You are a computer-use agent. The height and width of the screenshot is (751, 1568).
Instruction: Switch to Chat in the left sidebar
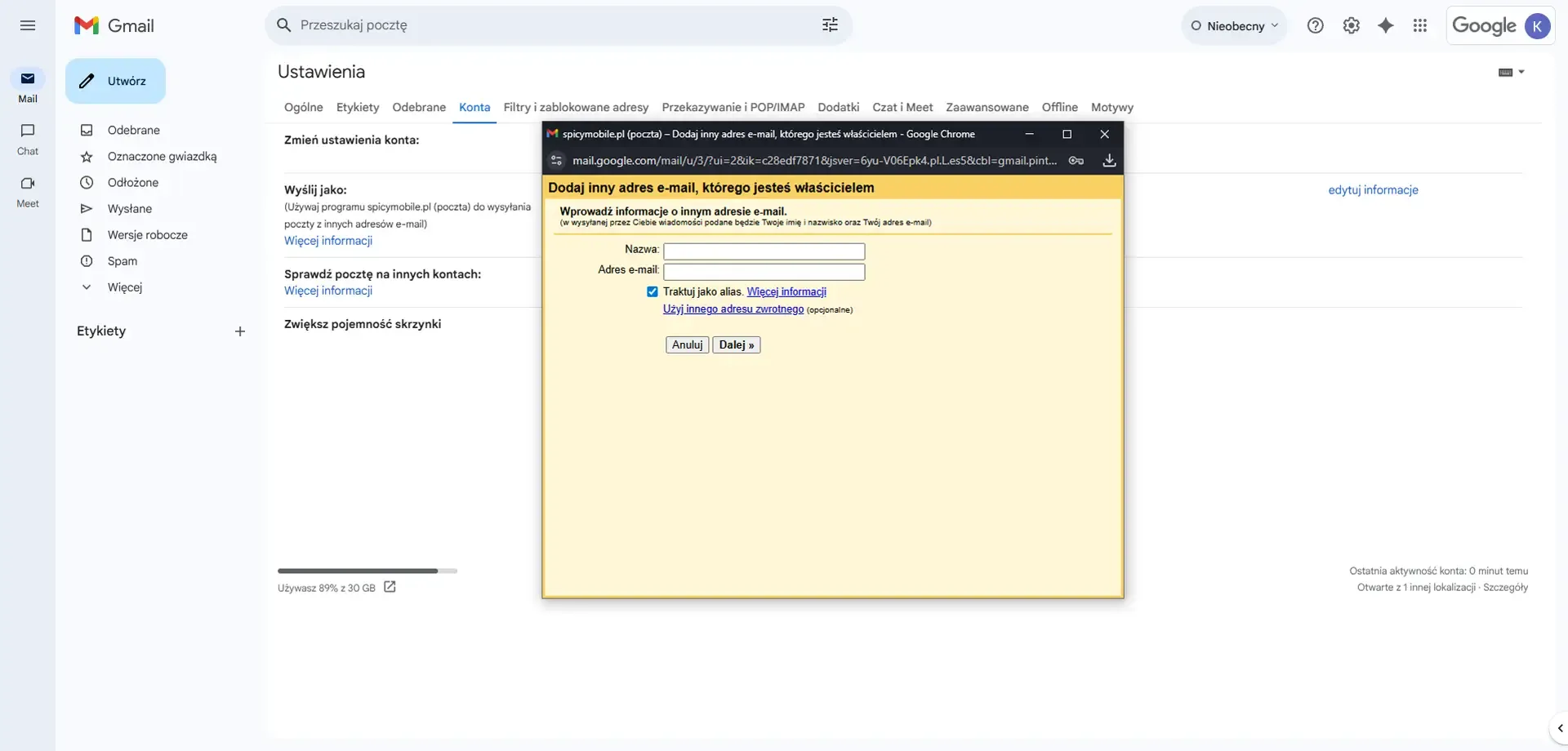(27, 139)
